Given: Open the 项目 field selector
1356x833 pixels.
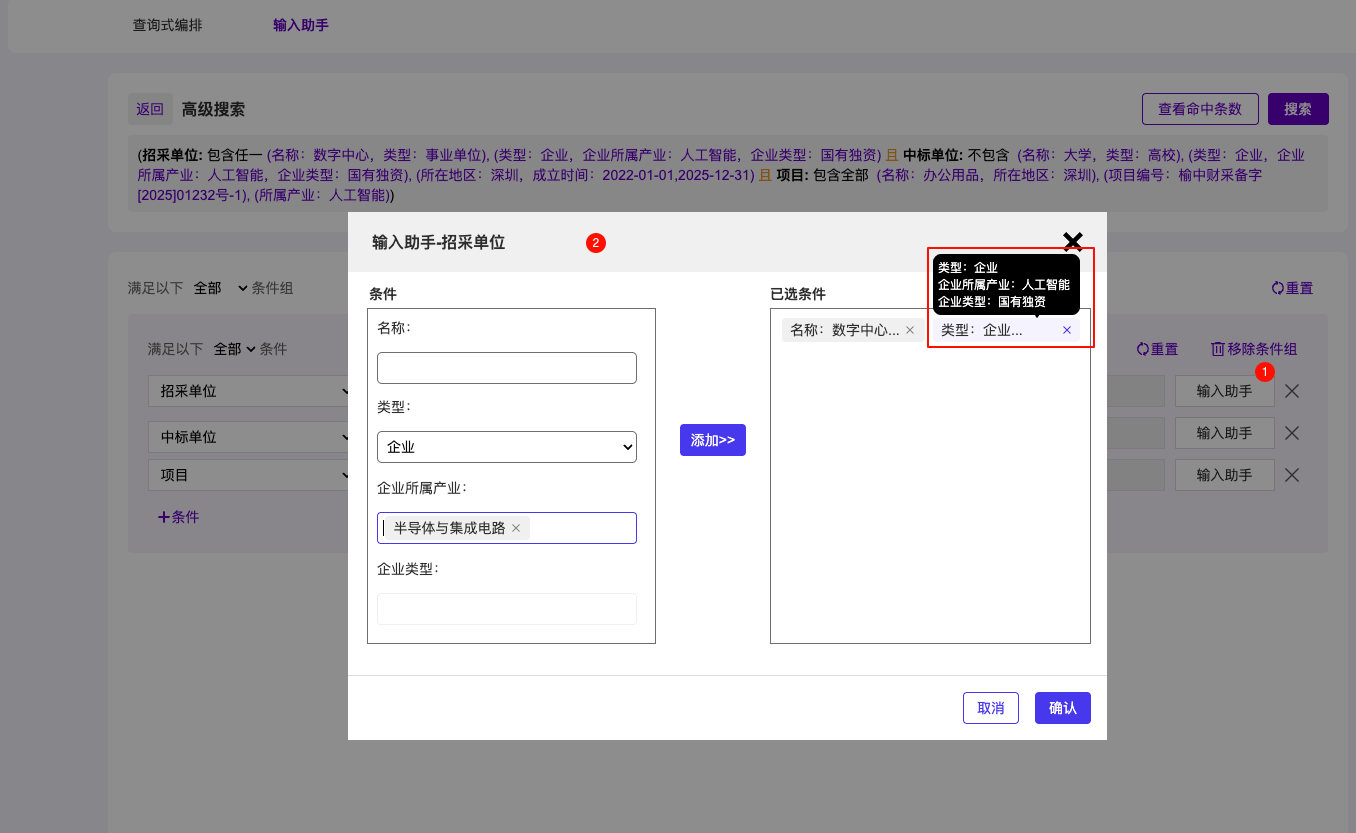Looking at the screenshot, I should point(249,475).
